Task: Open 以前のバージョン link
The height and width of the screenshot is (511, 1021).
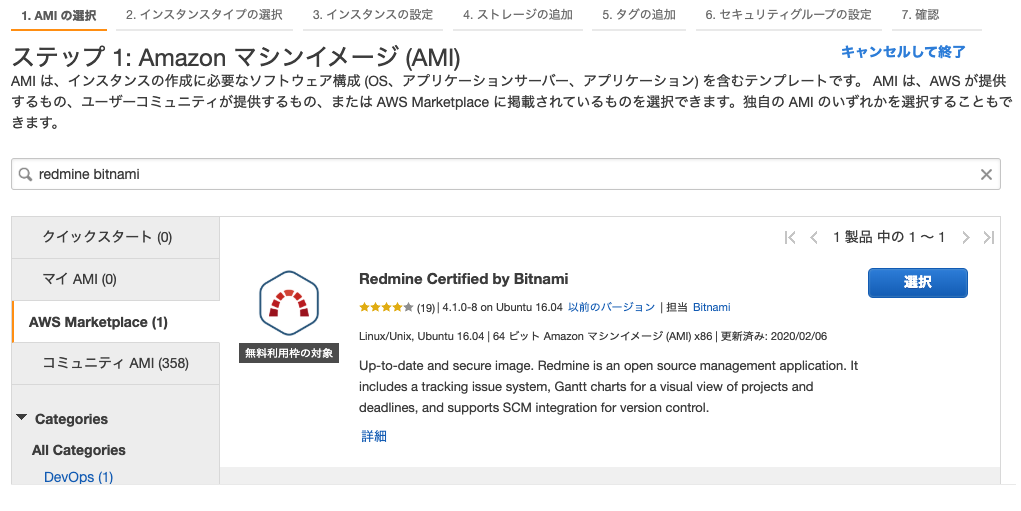Action: pos(611,307)
